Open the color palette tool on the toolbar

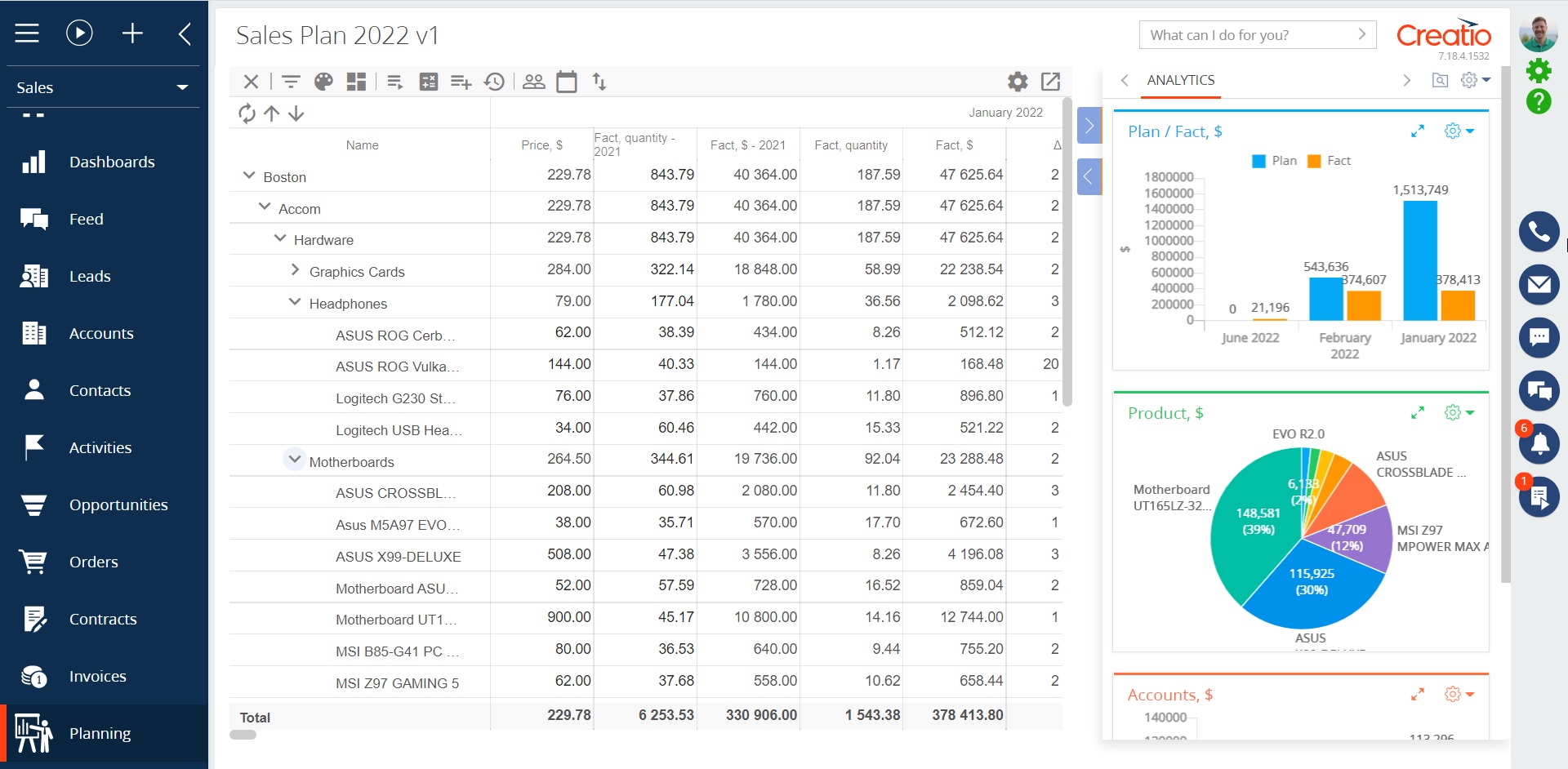[323, 82]
